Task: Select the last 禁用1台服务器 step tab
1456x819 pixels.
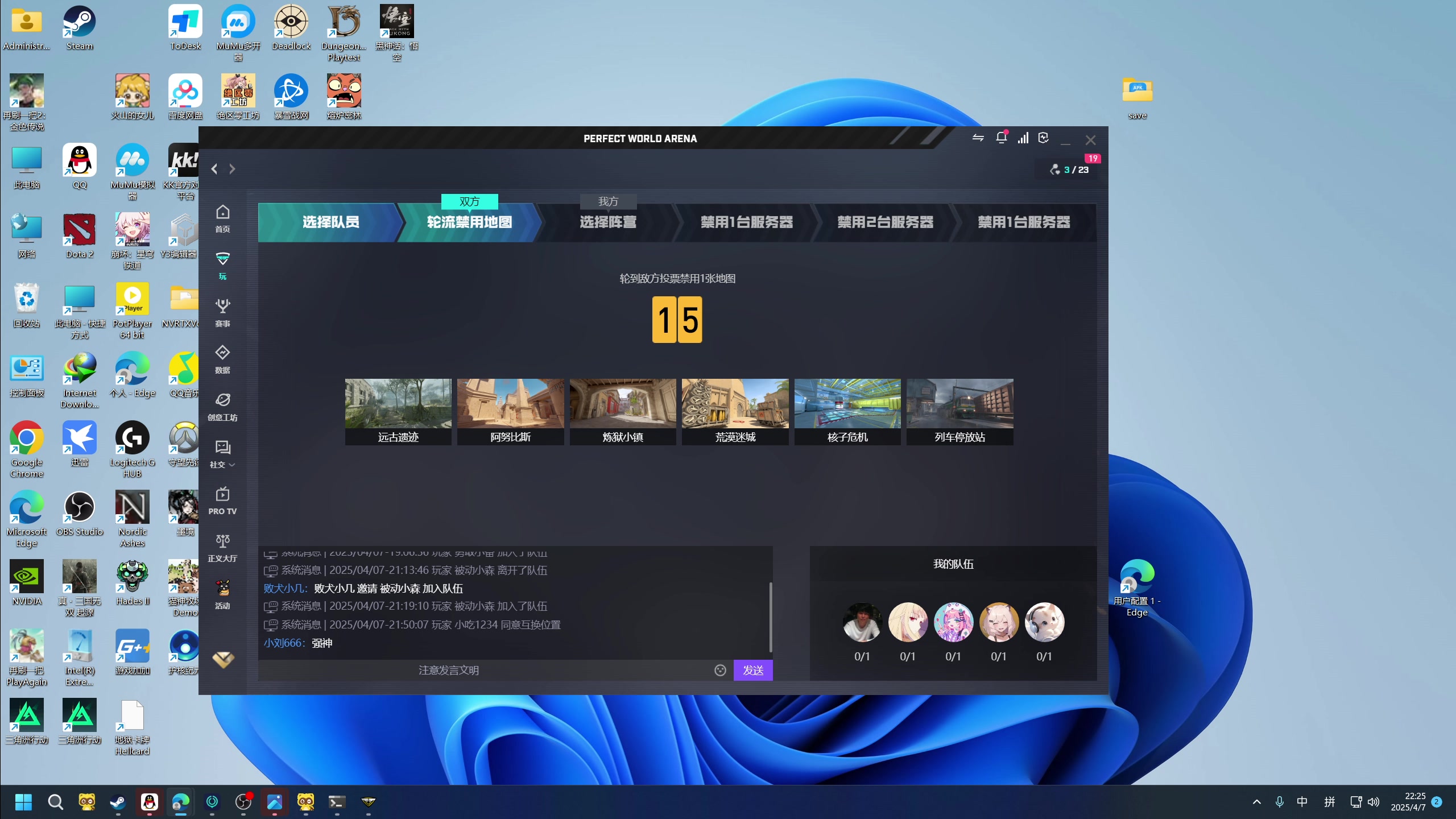Action: (x=1024, y=222)
